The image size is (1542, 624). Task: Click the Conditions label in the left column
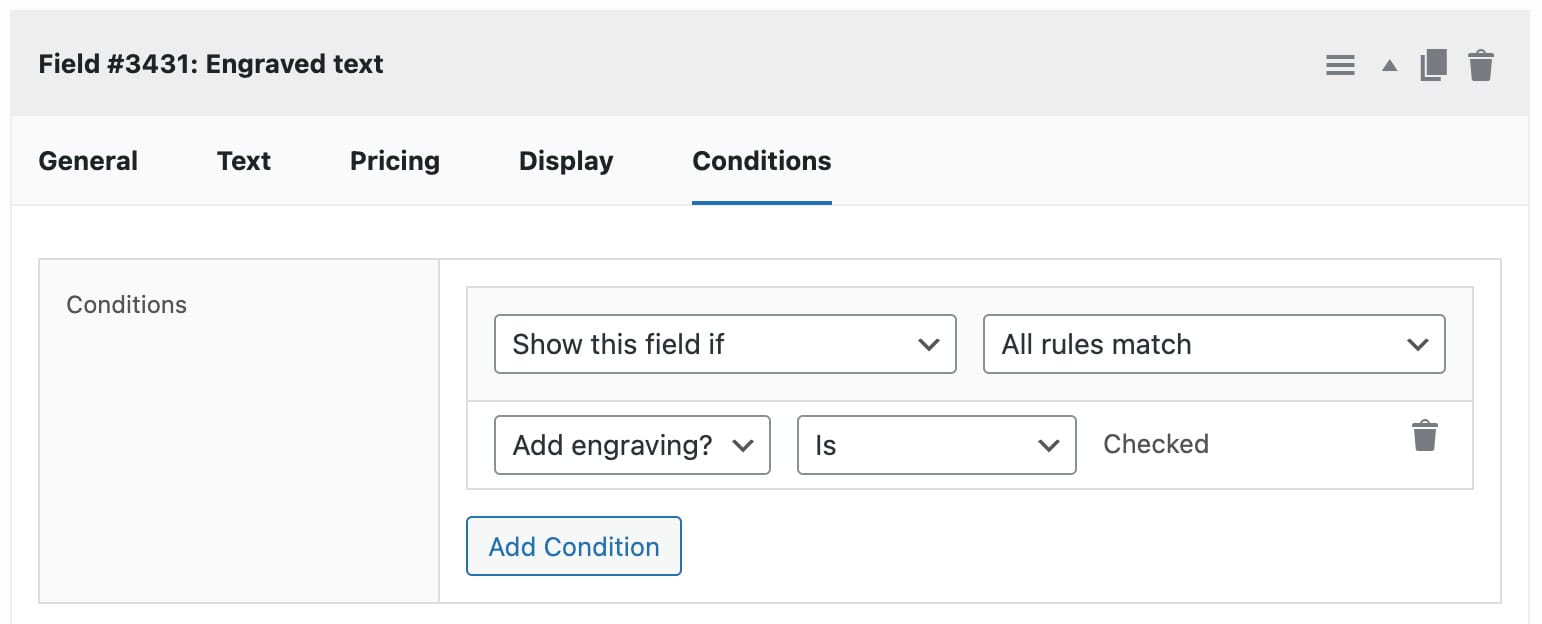tap(126, 304)
